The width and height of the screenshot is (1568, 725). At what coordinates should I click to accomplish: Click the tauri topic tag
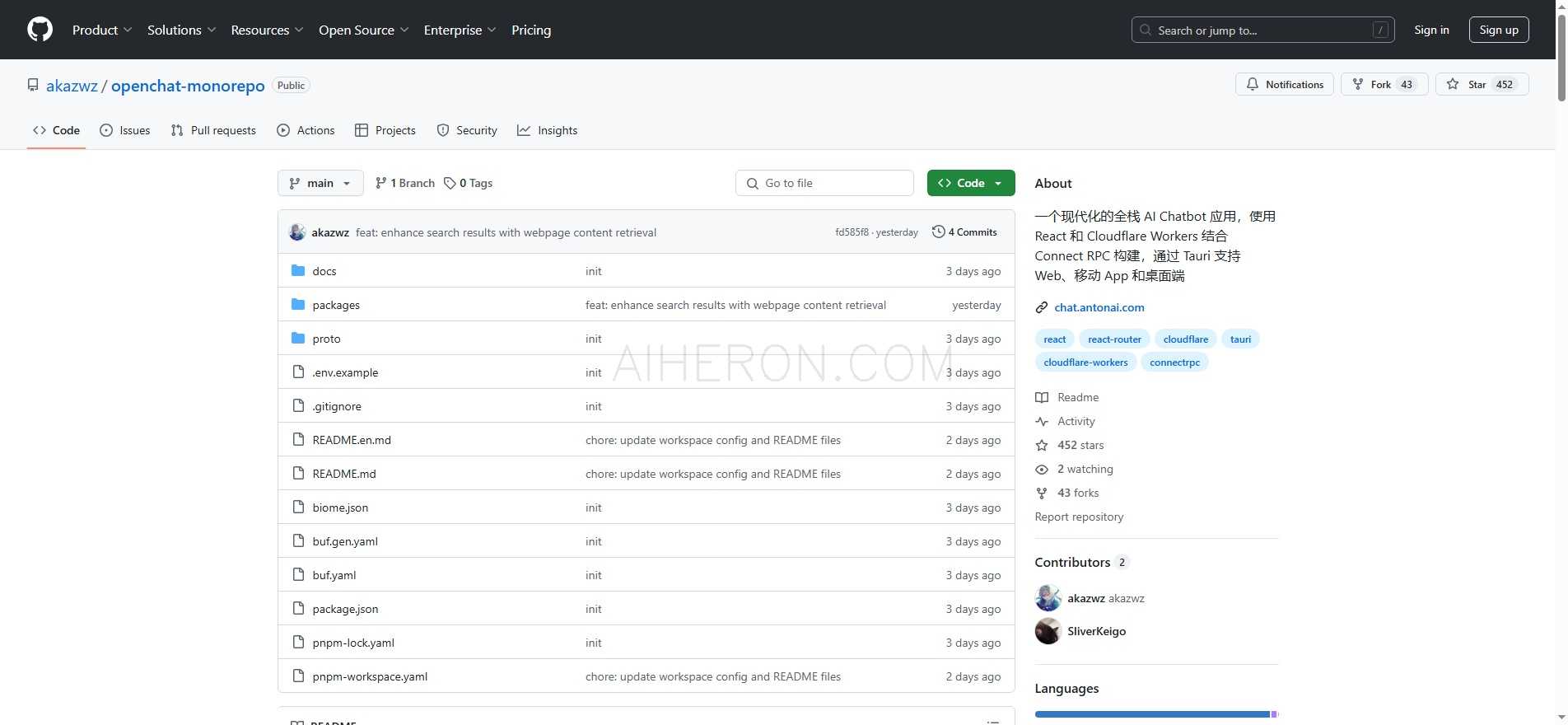1240,339
